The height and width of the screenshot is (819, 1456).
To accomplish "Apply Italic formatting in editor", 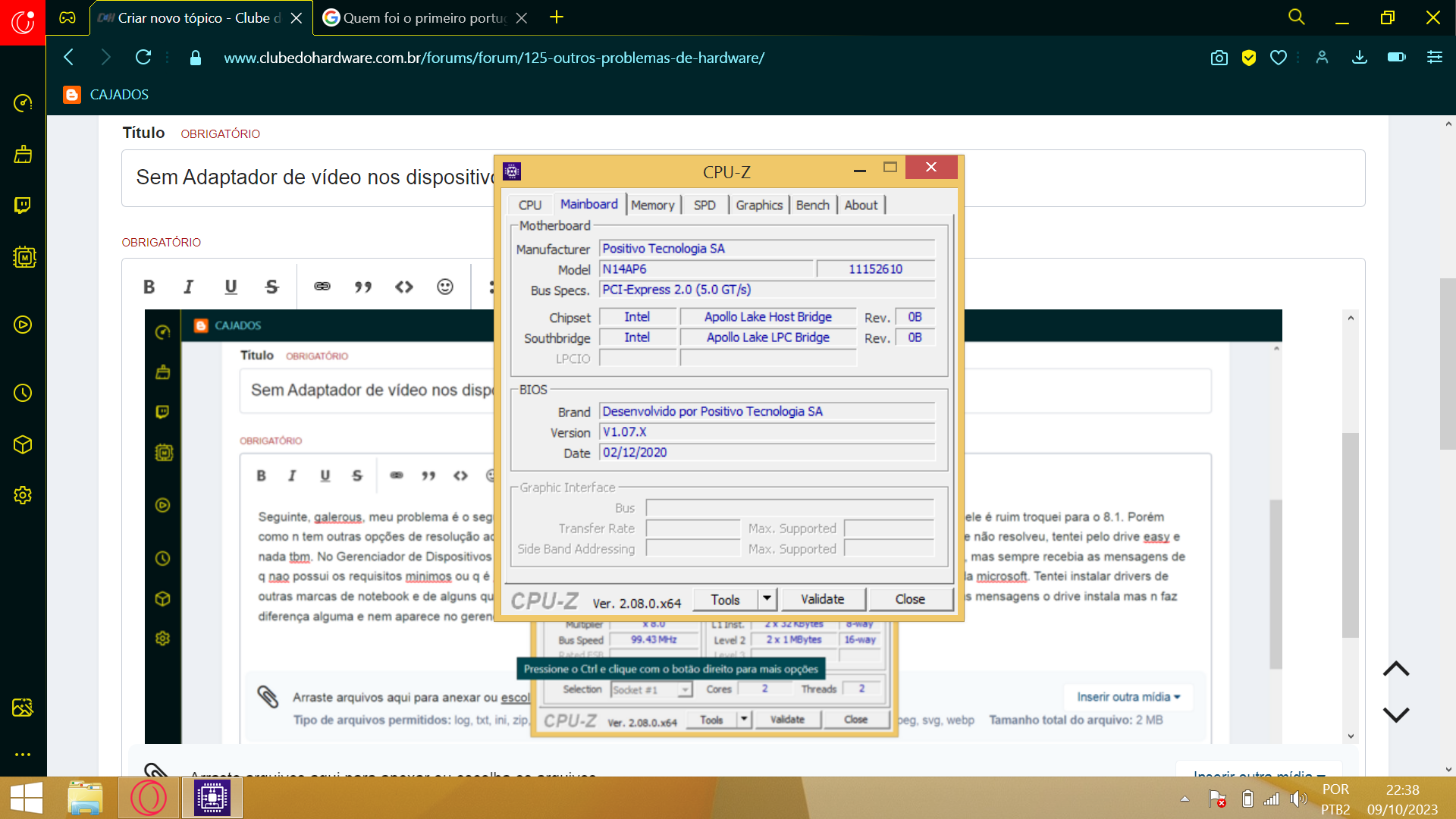I will click(x=189, y=287).
